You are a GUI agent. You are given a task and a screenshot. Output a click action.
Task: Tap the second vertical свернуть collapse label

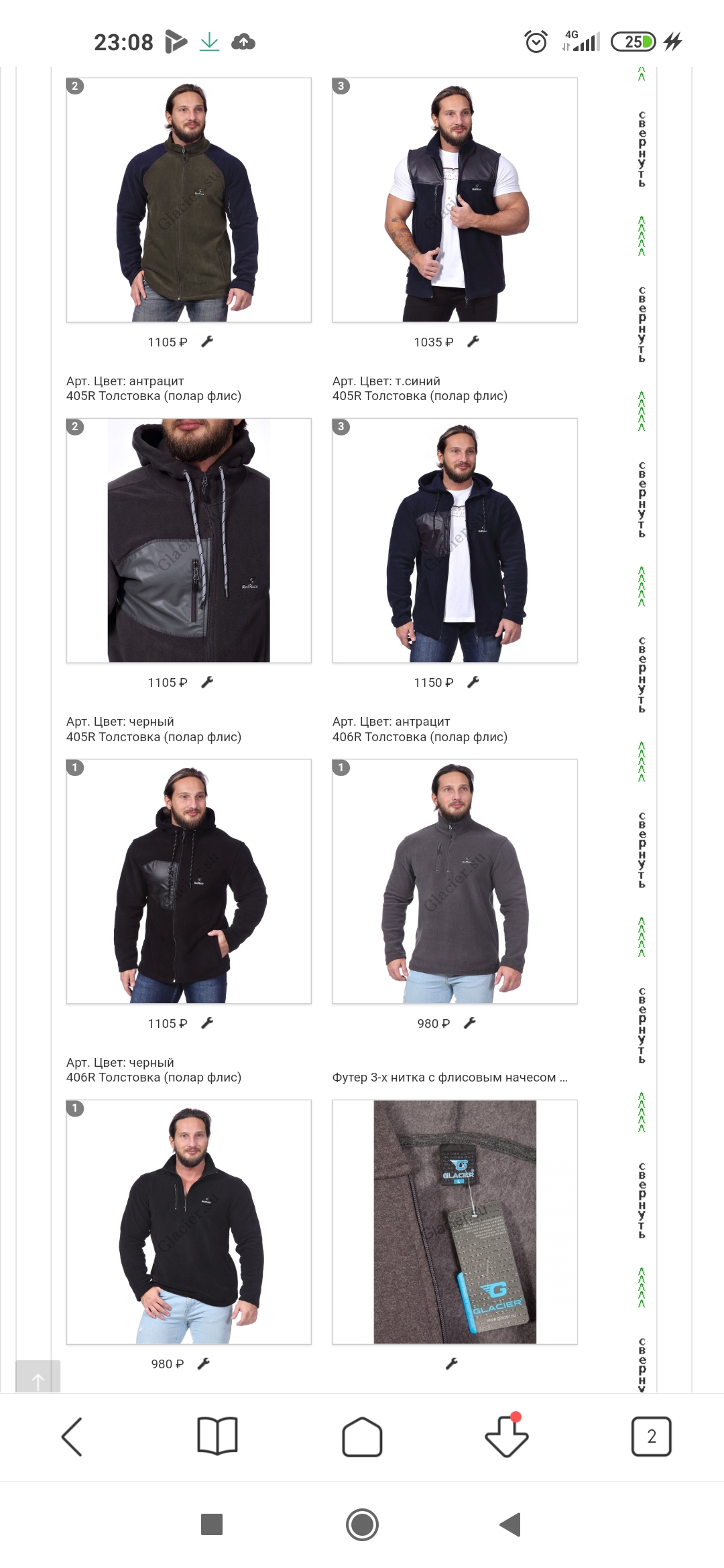642,324
